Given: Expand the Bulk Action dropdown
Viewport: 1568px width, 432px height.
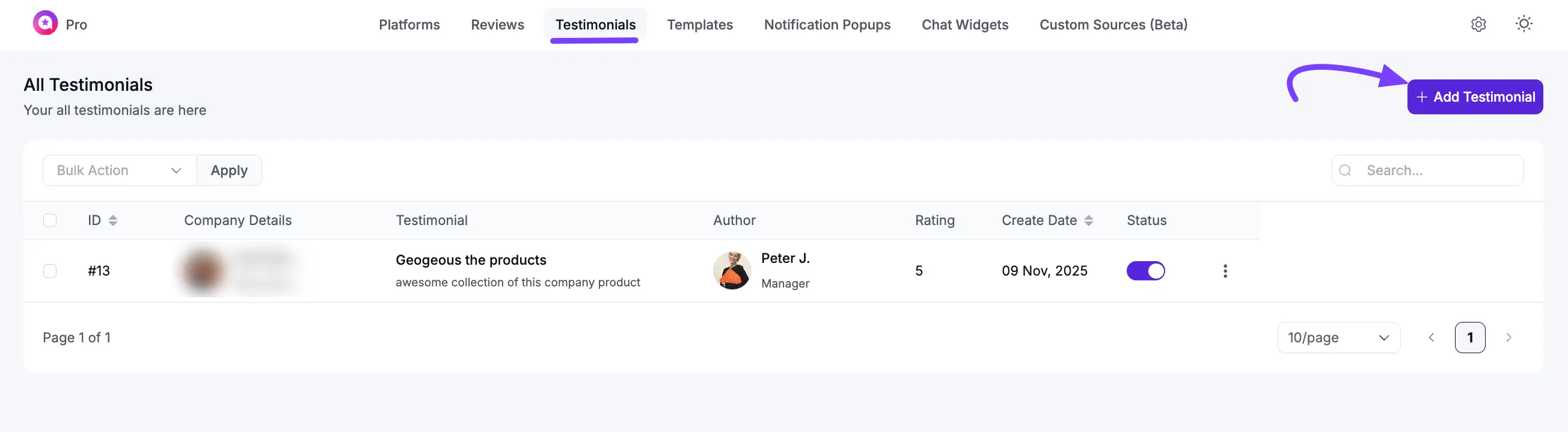Looking at the screenshot, I should (119, 171).
